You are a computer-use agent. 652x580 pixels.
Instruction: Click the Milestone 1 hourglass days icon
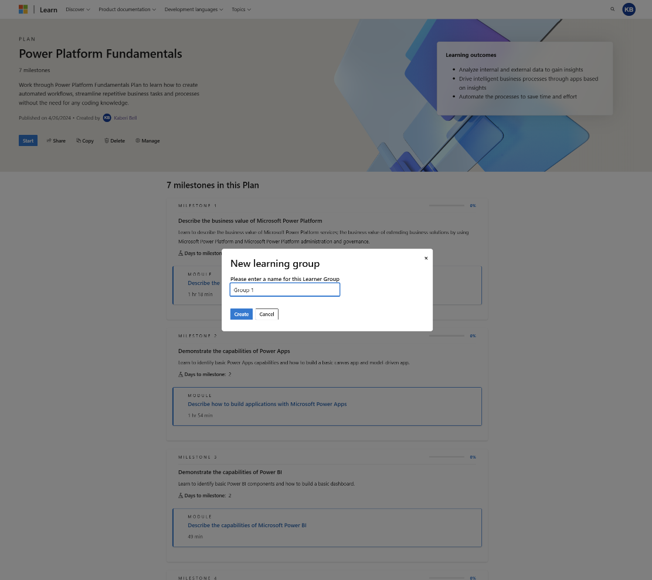[x=180, y=253]
